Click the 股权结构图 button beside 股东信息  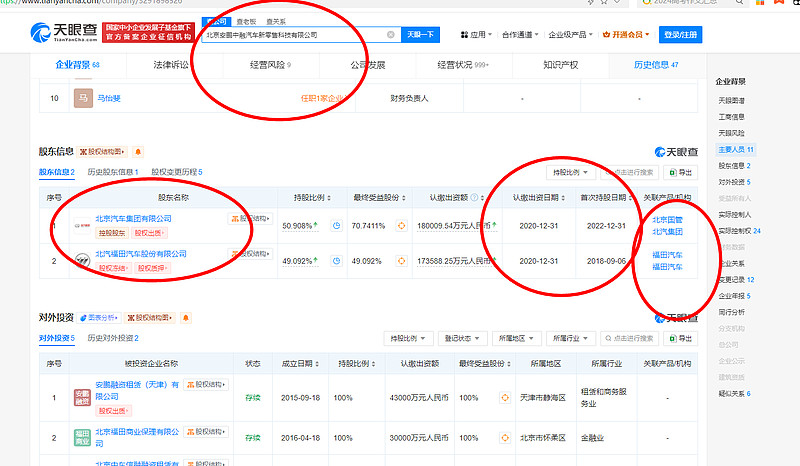coord(104,152)
